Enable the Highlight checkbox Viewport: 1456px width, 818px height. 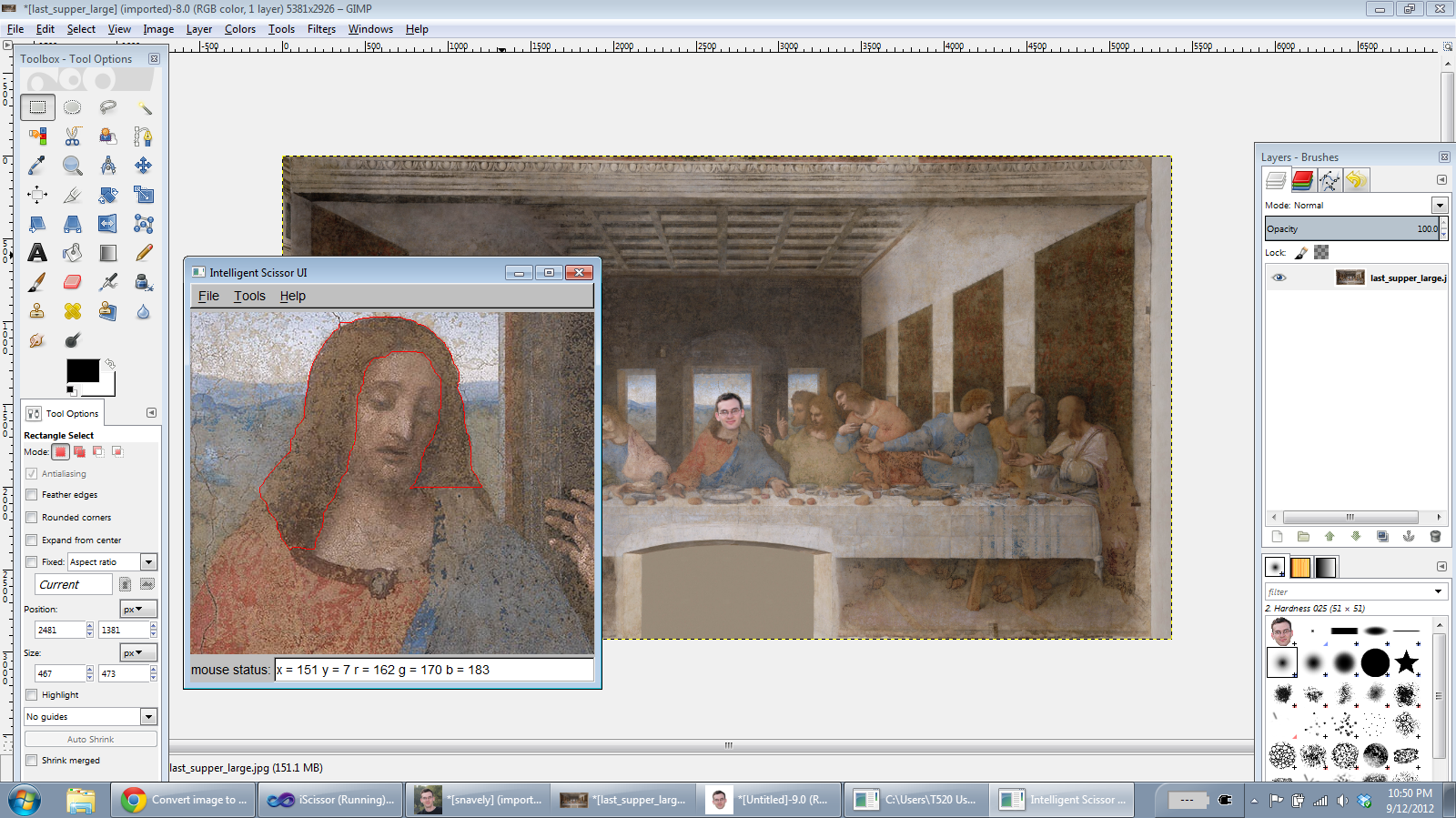coord(32,695)
